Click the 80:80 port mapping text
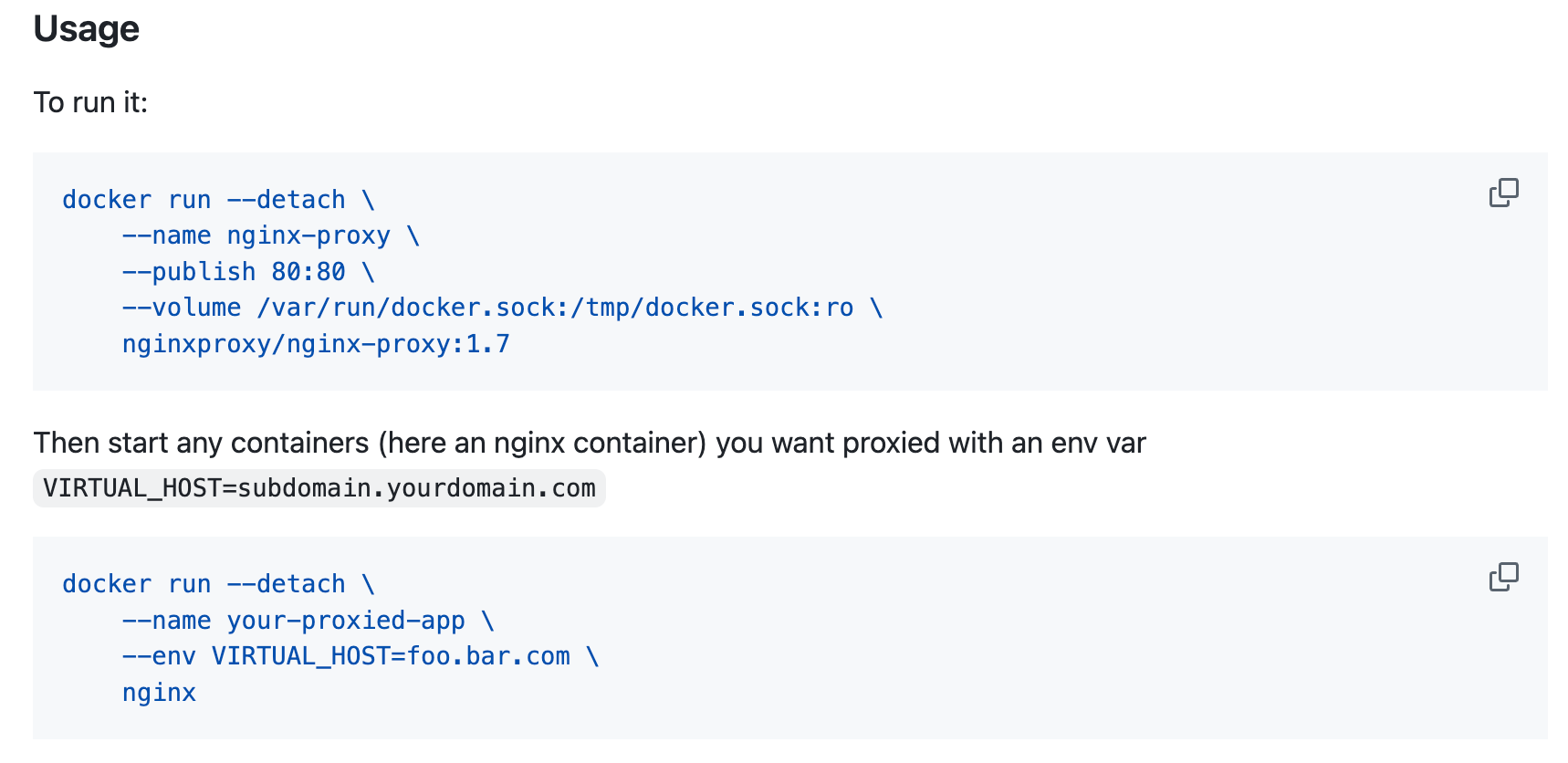 click(308, 272)
